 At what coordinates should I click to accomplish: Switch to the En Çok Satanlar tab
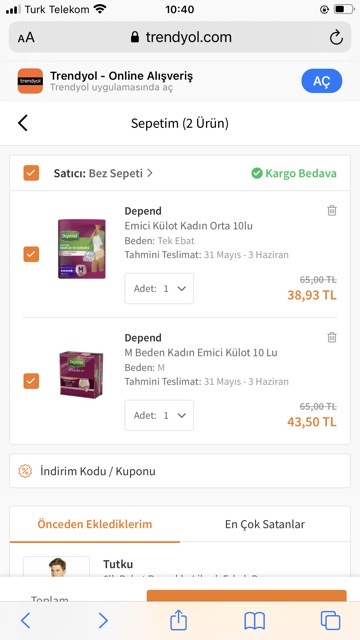coord(265,524)
